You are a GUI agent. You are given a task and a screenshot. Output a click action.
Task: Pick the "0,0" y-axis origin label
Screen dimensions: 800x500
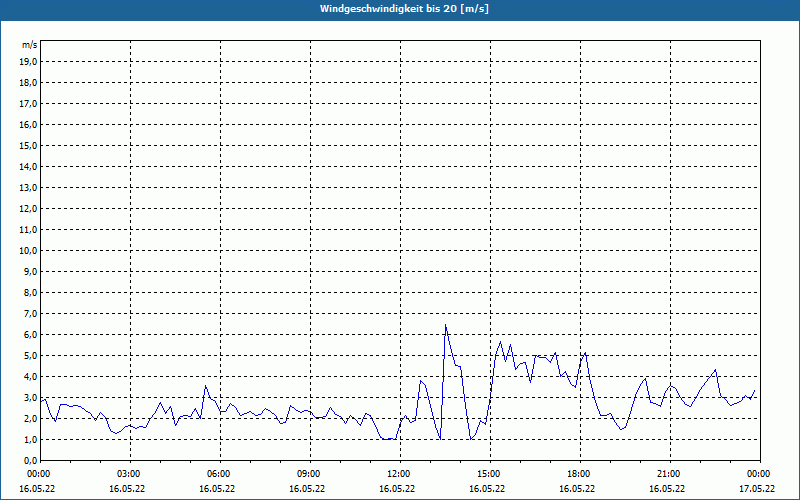(30, 460)
